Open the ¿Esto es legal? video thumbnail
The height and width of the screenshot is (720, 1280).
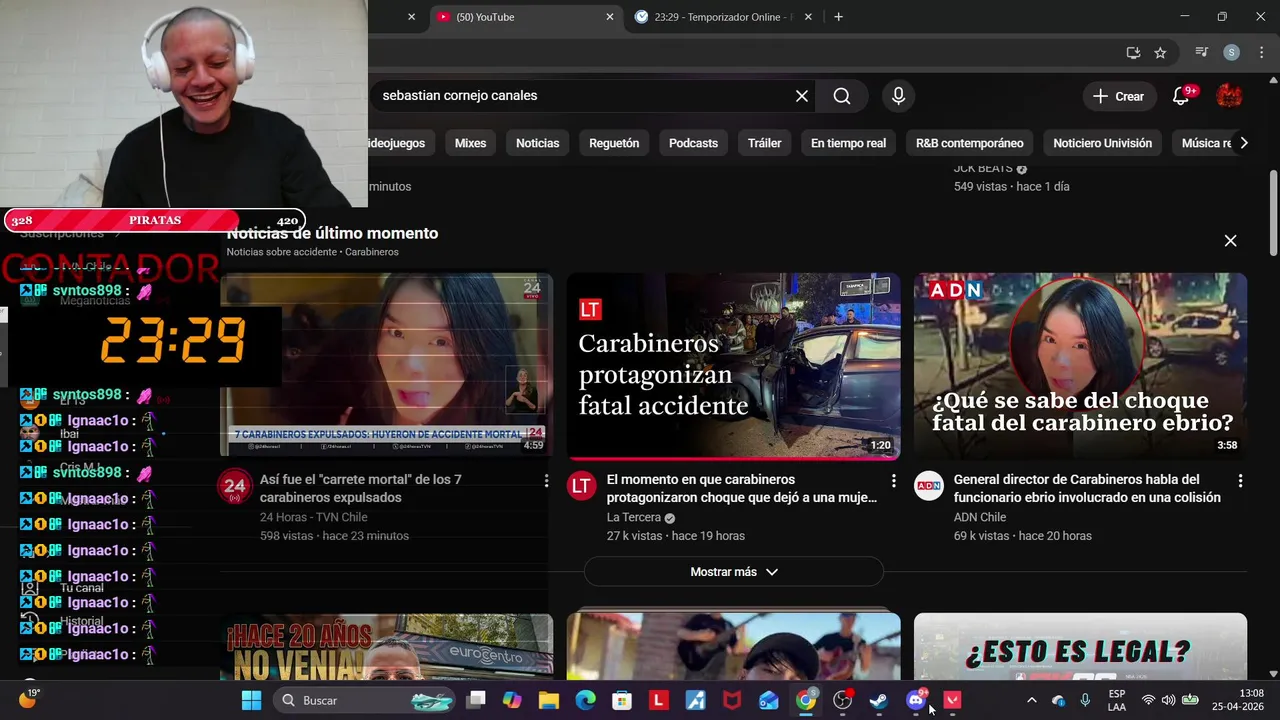coord(1080,646)
